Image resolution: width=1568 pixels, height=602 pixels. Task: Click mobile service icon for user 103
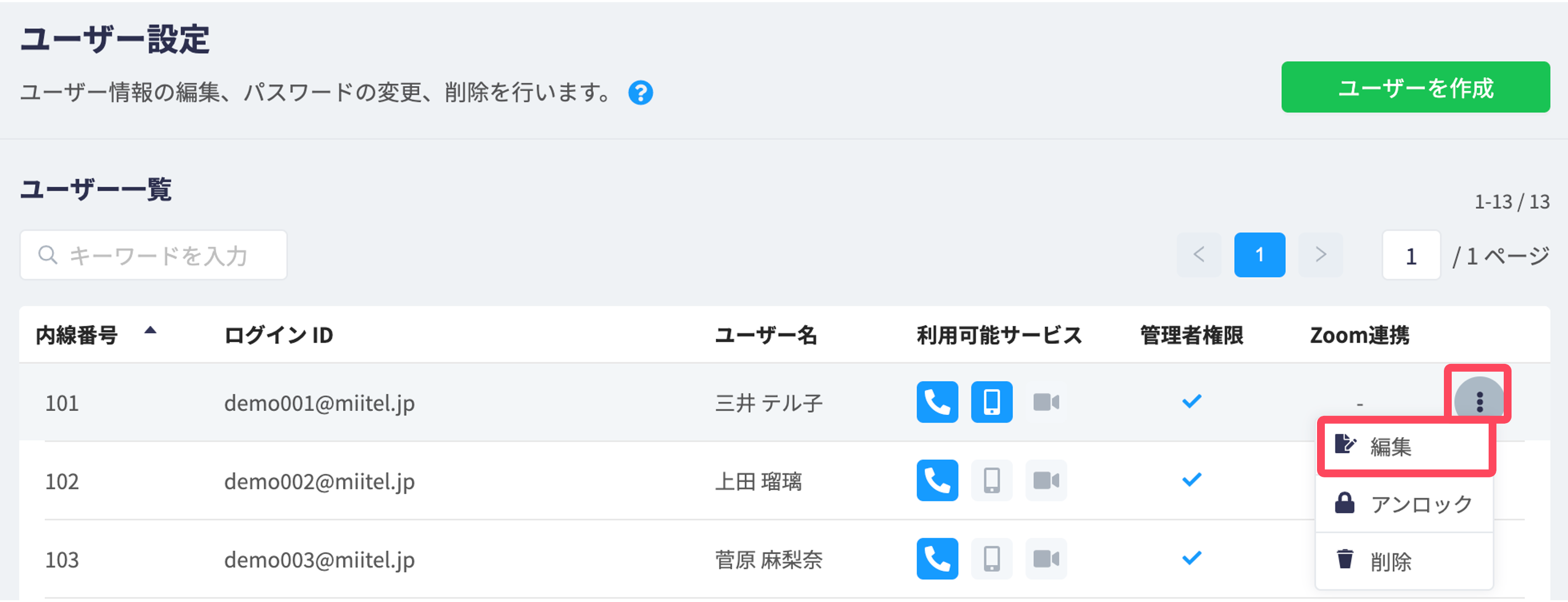(x=992, y=559)
